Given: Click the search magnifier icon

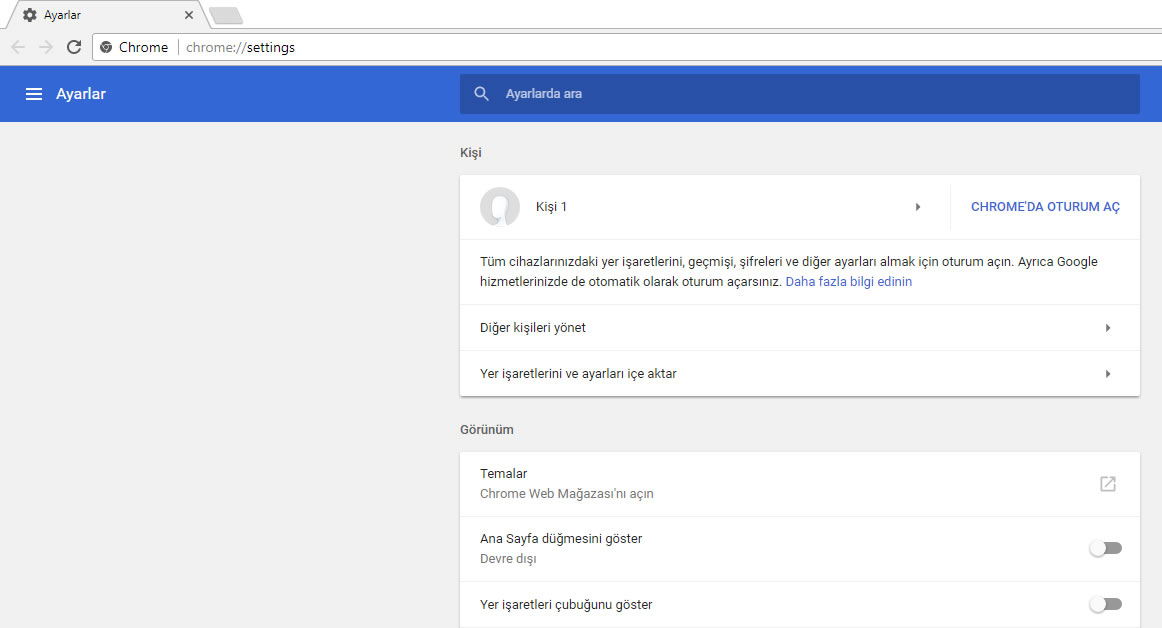Looking at the screenshot, I should pos(482,94).
